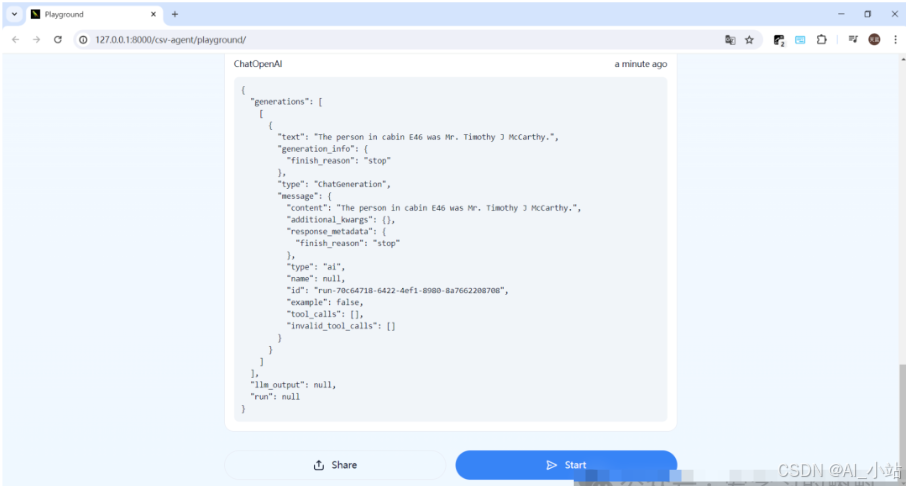Image resolution: width=906 pixels, height=486 pixels.
Task: Open the browser profile avatar
Action: (x=874, y=40)
